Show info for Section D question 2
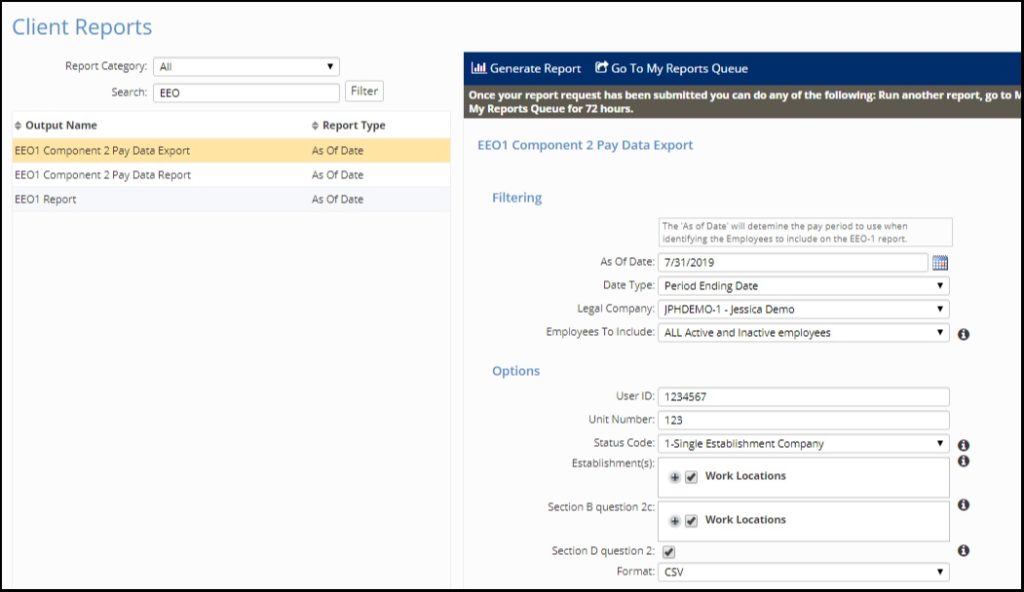Image resolution: width=1024 pixels, height=592 pixels. pyautogui.click(x=963, y=551)
